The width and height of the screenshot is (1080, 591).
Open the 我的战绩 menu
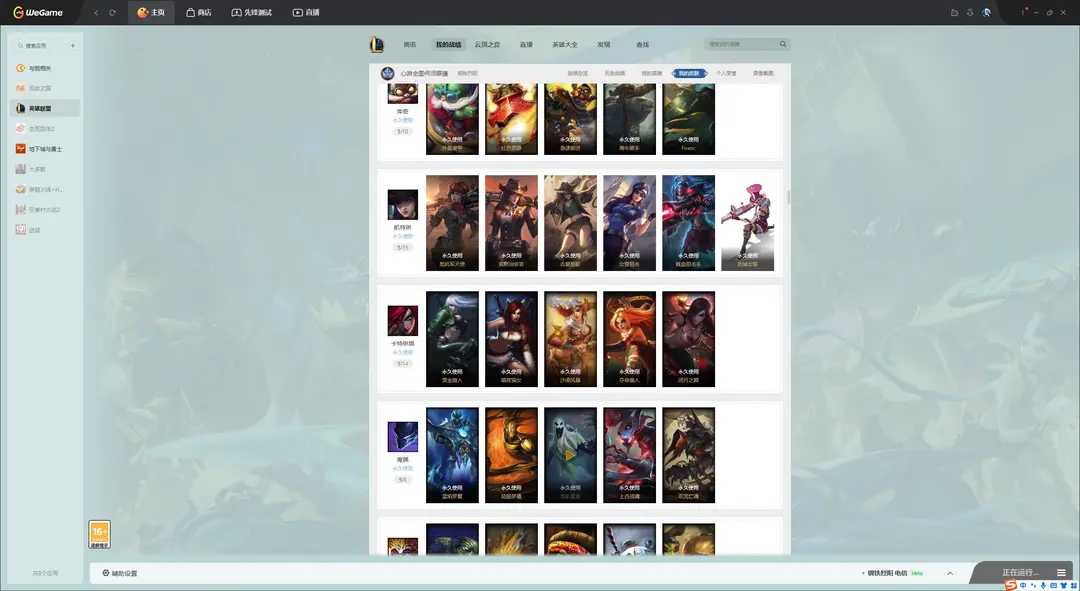point(448,45)
